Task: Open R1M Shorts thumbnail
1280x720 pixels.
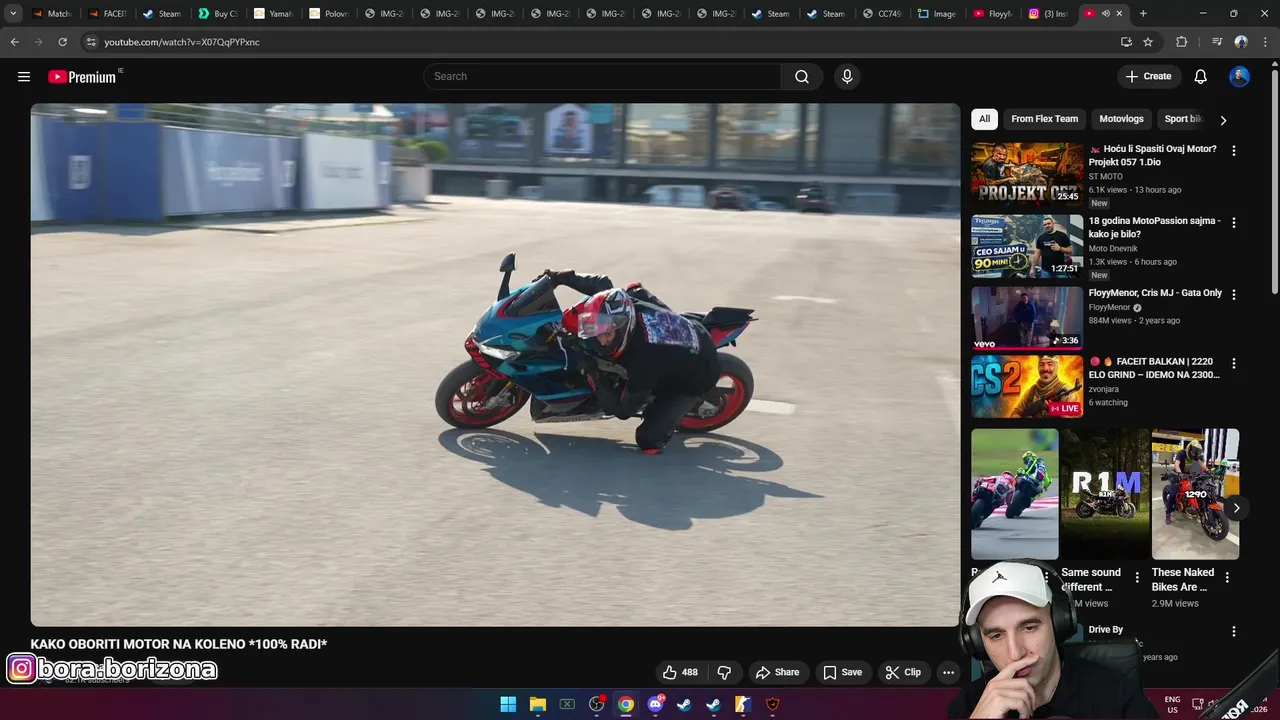Action: coord(1105,494)
